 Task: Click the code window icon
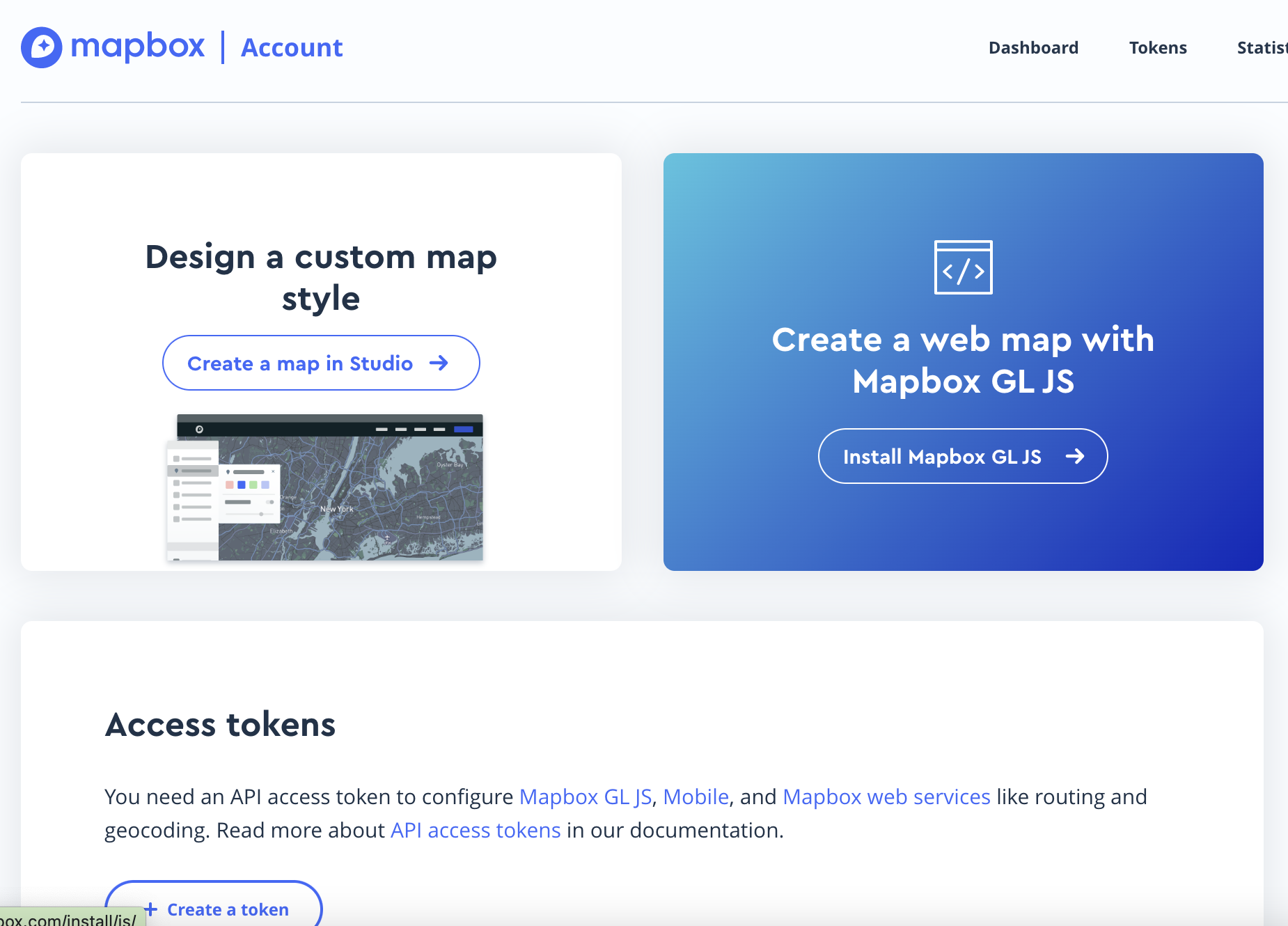[963, 267]
